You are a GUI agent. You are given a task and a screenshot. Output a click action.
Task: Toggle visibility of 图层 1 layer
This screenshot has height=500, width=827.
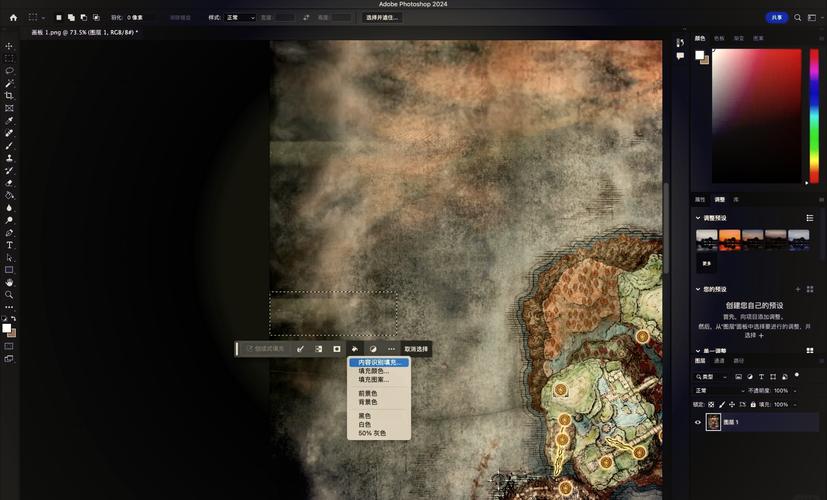tap(698, 422)
